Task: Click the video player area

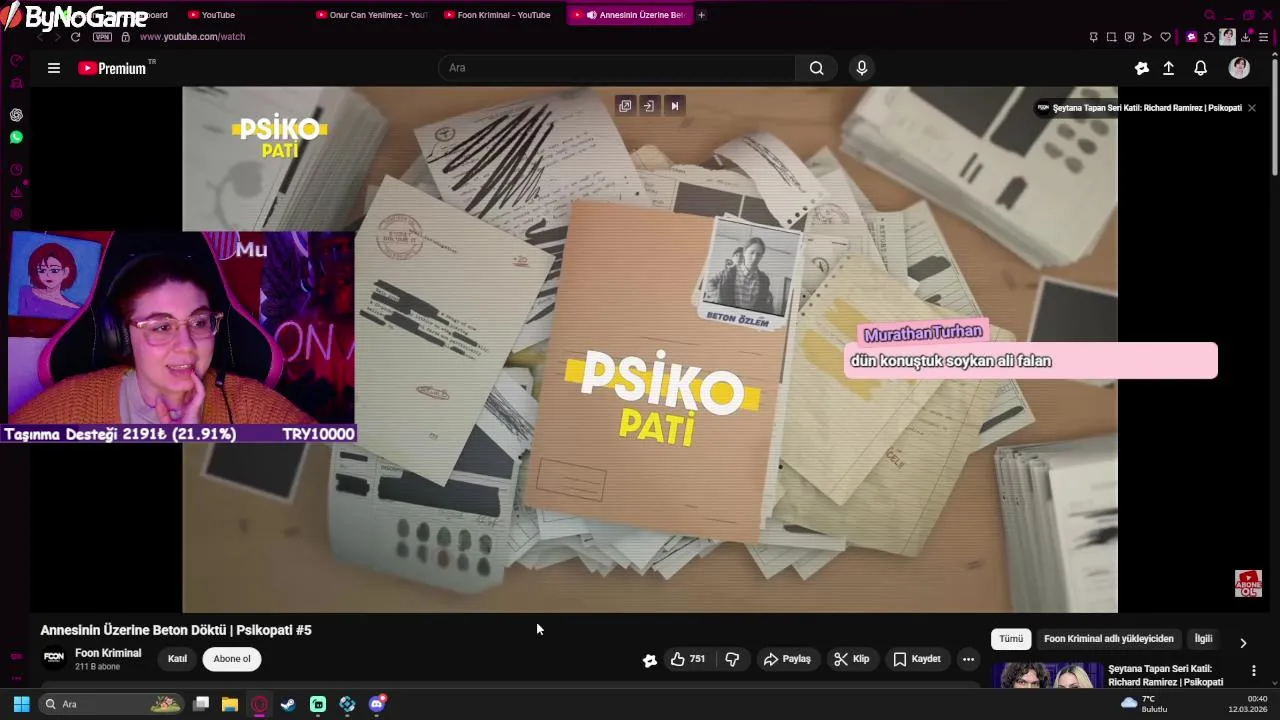Action: click(650, 349)
